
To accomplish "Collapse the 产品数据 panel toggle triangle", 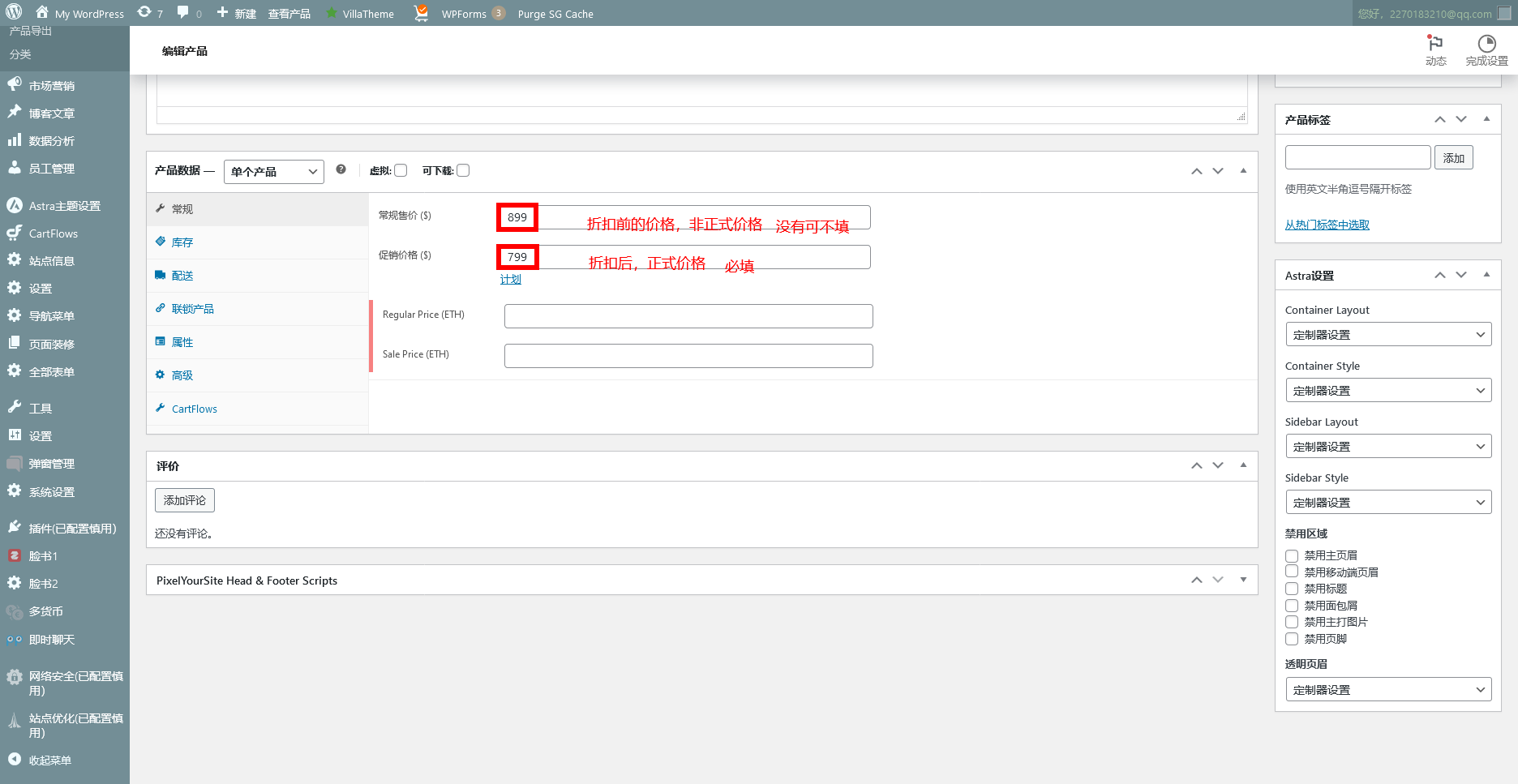I will point(1243,170).
